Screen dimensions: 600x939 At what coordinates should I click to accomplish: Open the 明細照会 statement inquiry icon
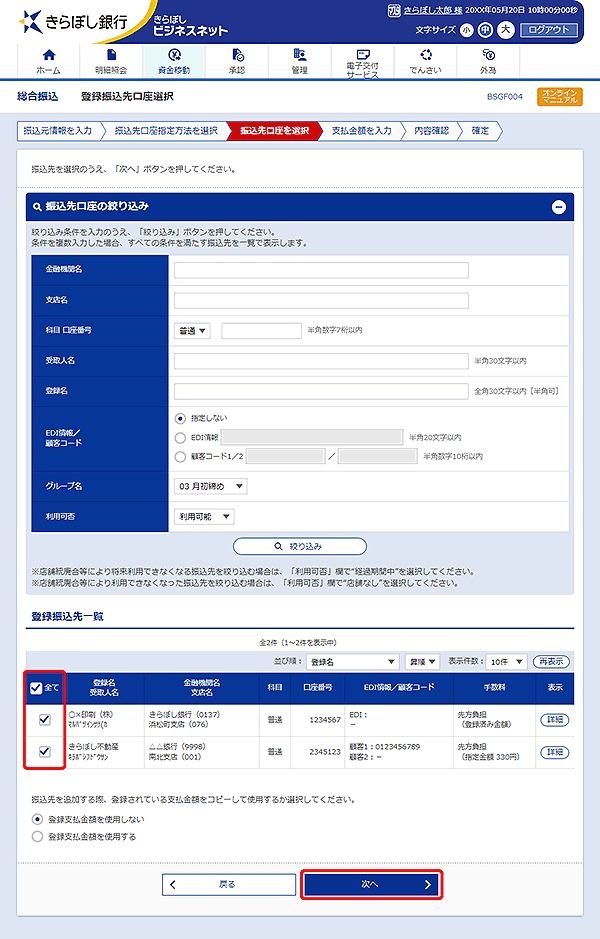tap(111, 55)
